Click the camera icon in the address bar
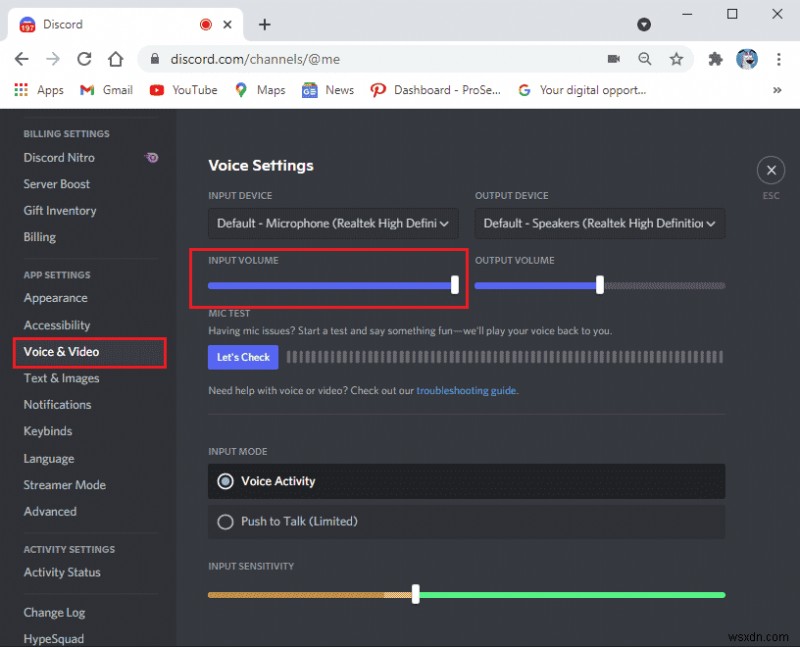800x647 pixels. point(614,59)
